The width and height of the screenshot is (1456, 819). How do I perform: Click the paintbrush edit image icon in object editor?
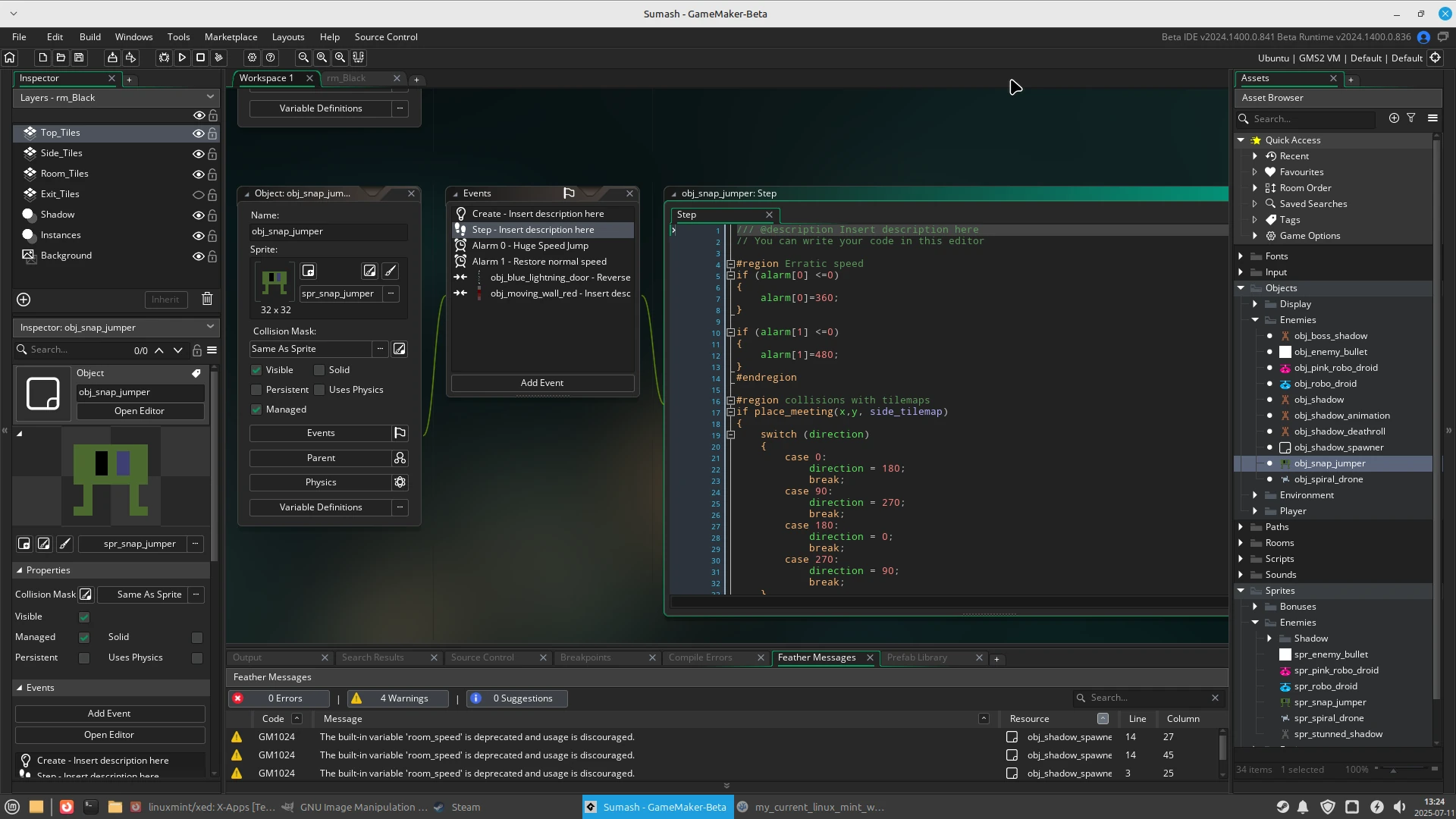[x=391, y=271]
